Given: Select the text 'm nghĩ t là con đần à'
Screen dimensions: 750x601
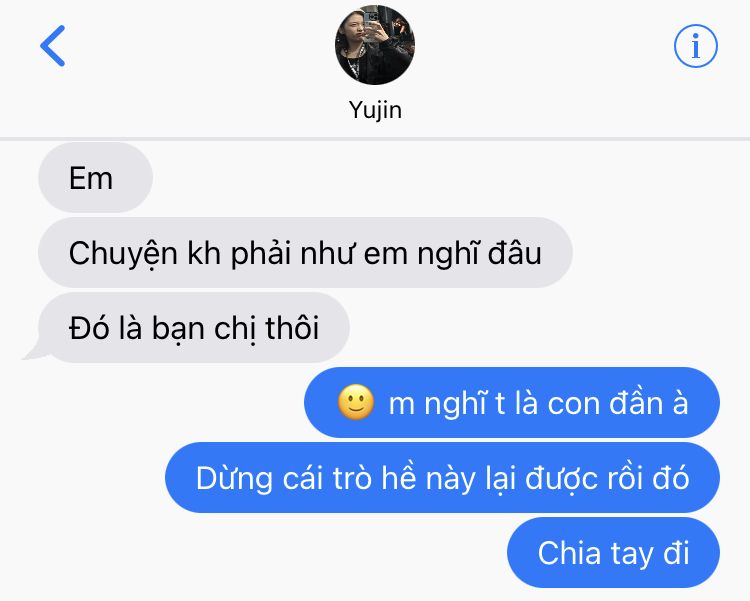Looking at the screenshot, I should 538,403.
